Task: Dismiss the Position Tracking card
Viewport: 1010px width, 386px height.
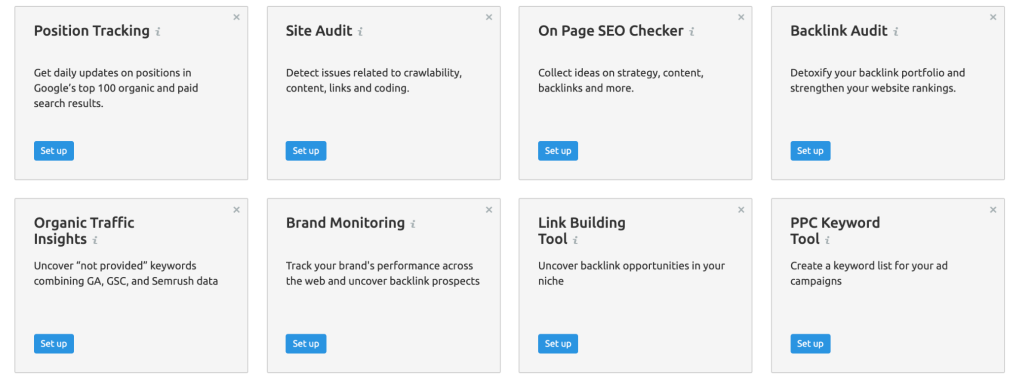Action: click(x=236, y=17)
